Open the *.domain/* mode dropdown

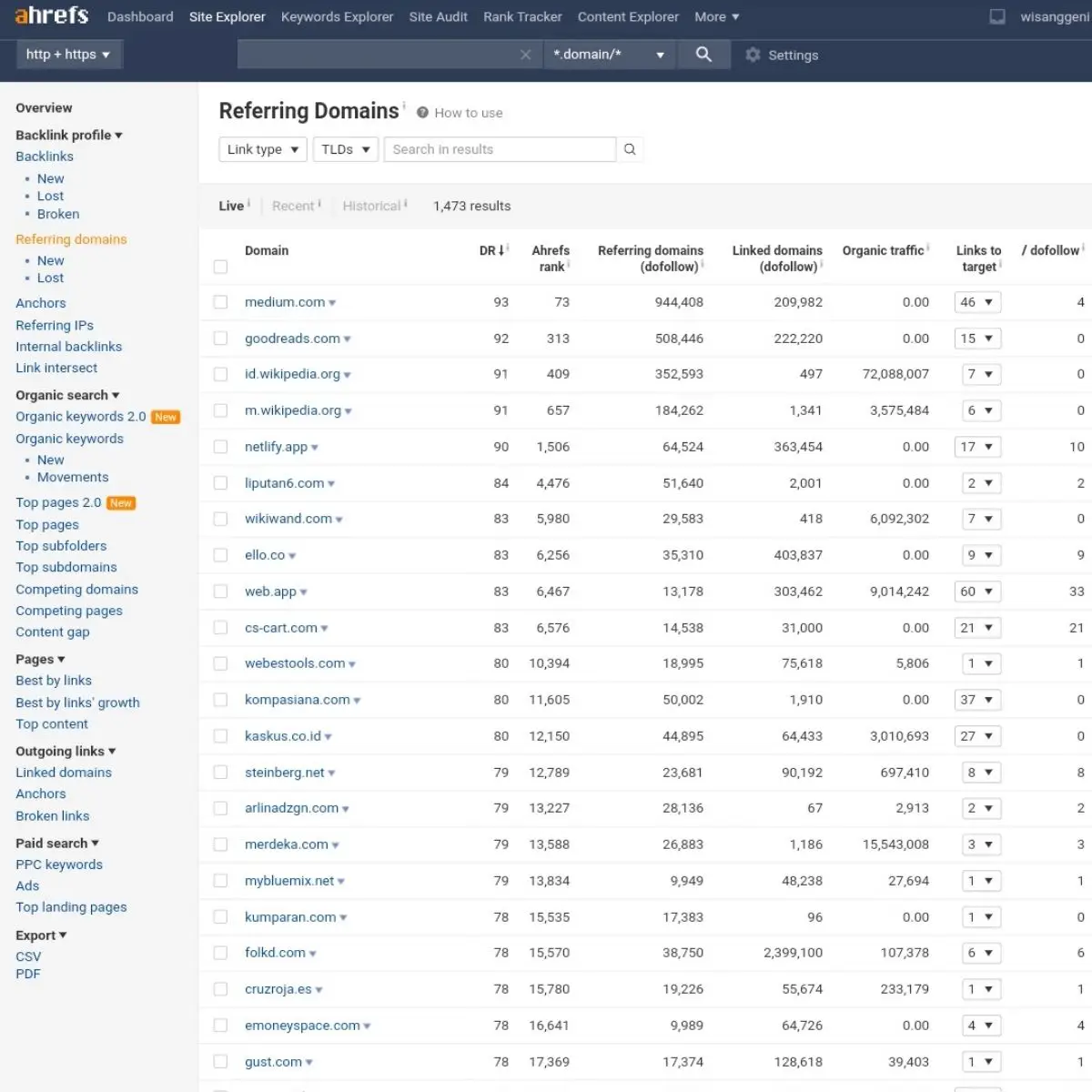[x=610, y=55]
